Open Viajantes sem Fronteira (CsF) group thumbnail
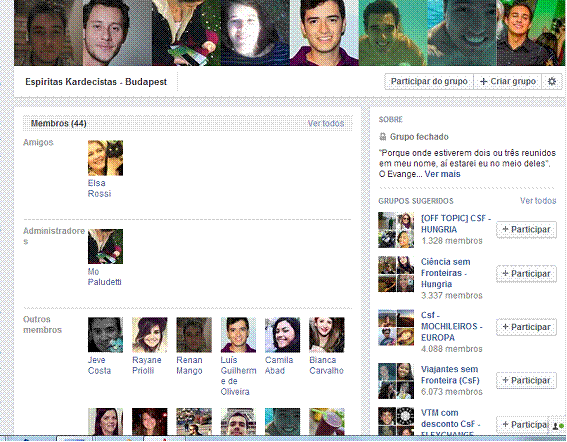 (x=396, y=381)
